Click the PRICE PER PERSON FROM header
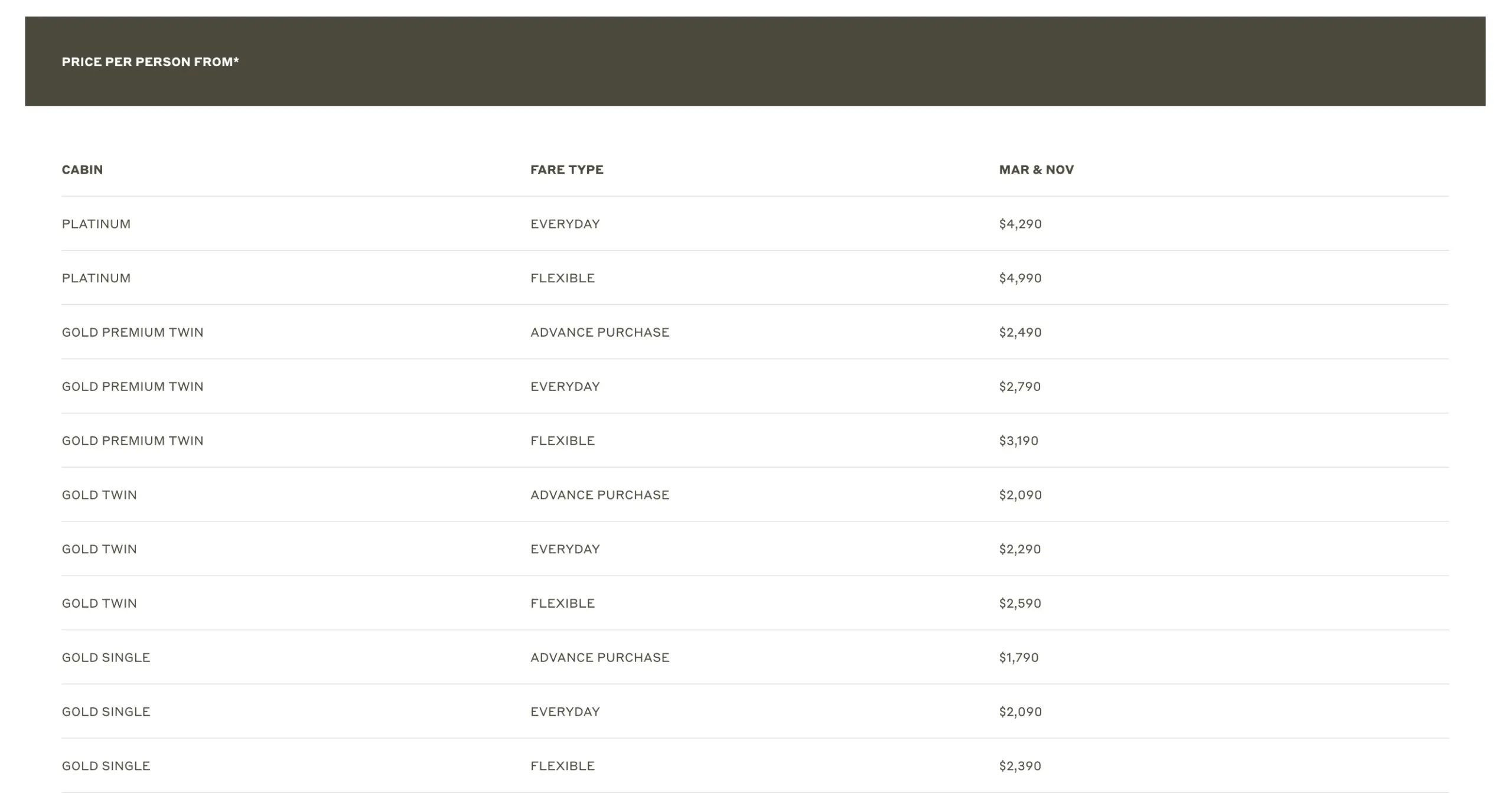The width and height of the screenshot is (1512, 809). point(150,62)
